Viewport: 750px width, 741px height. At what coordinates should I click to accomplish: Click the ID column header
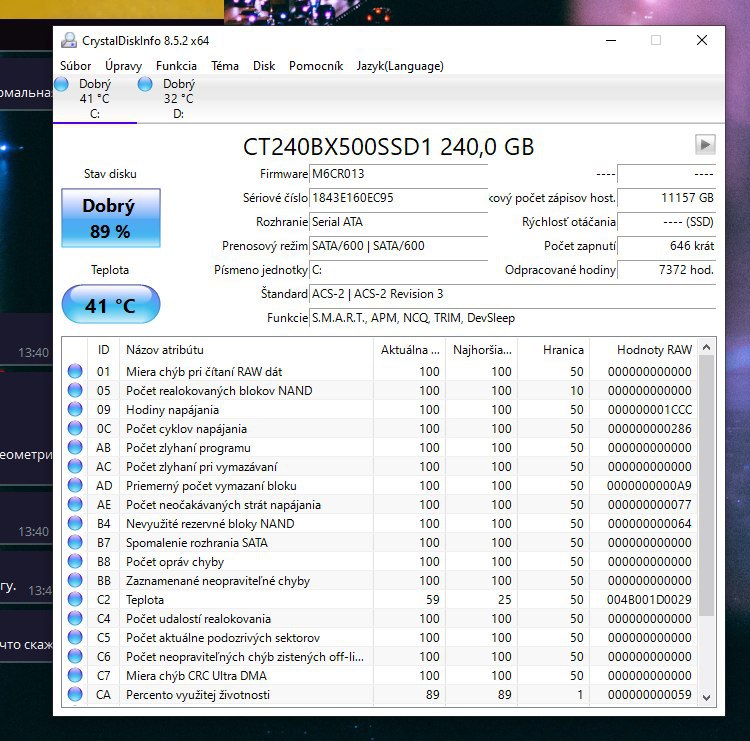(104, 350)
